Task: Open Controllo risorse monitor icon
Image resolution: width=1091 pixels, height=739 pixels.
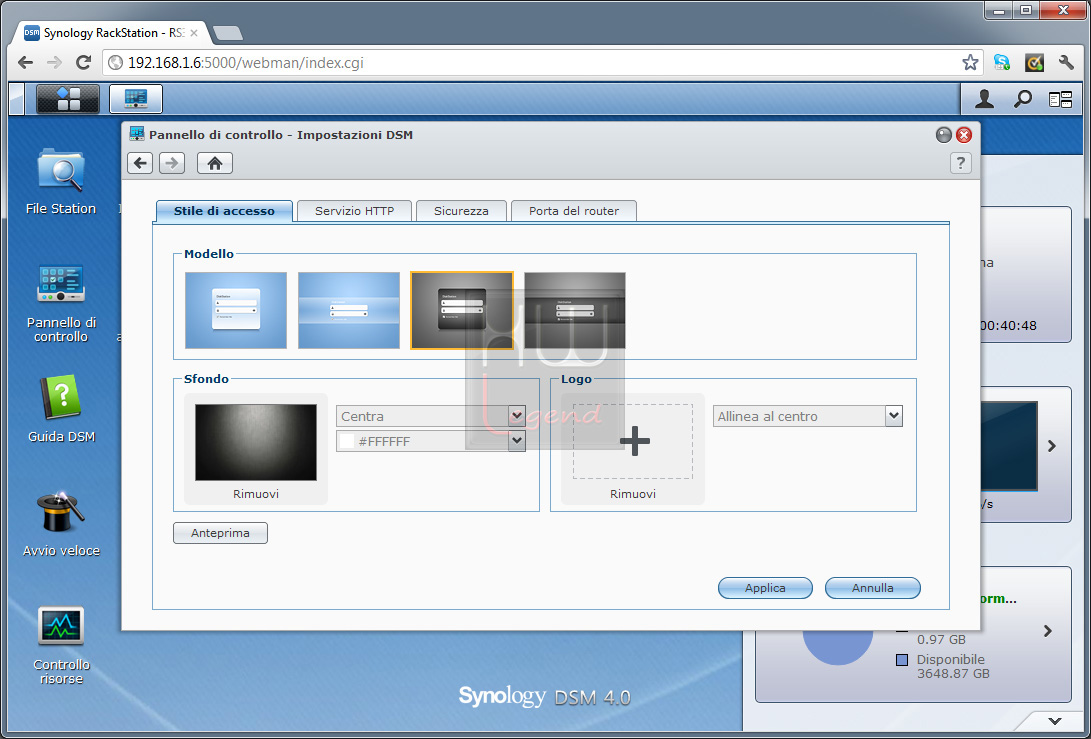Action: 61,645
